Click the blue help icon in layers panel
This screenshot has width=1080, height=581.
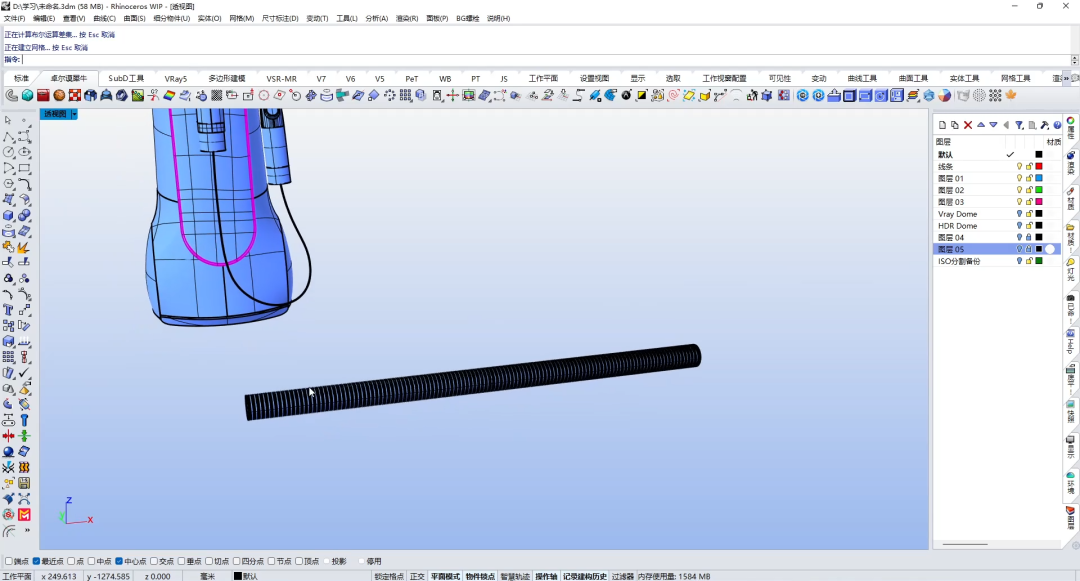pyautogui.click(x=1057, y=125)
